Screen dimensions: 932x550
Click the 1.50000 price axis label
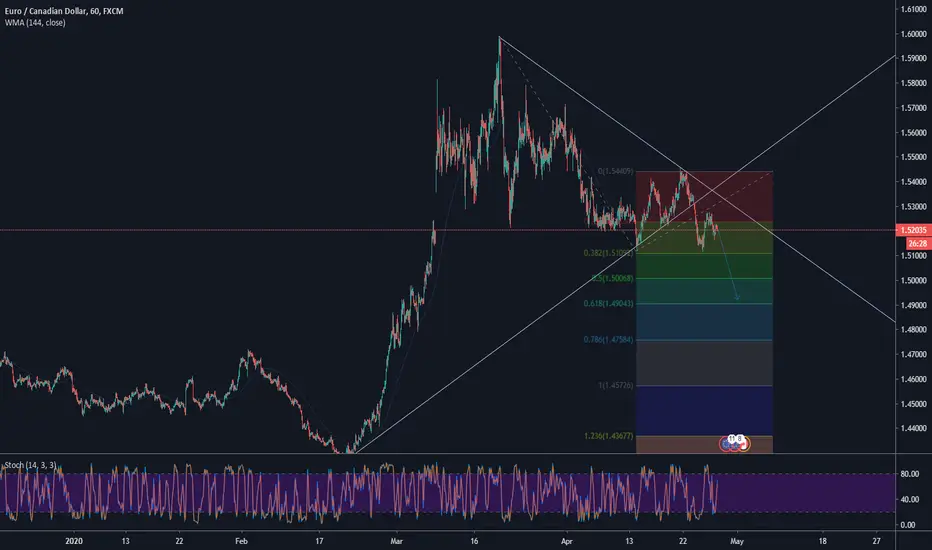point(914,280)
